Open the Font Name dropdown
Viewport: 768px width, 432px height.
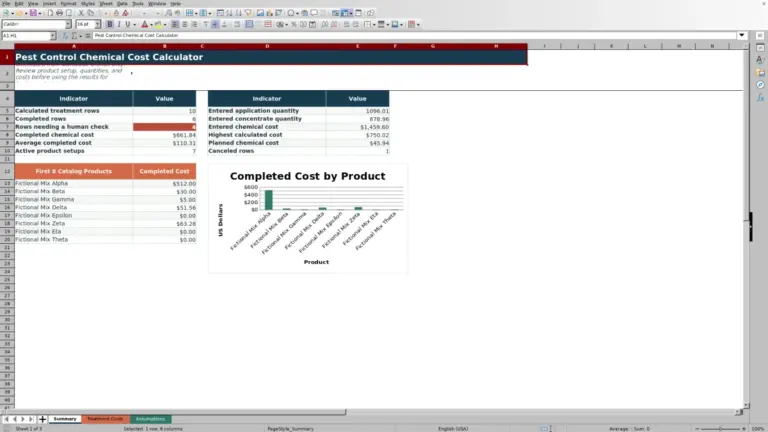68,24
